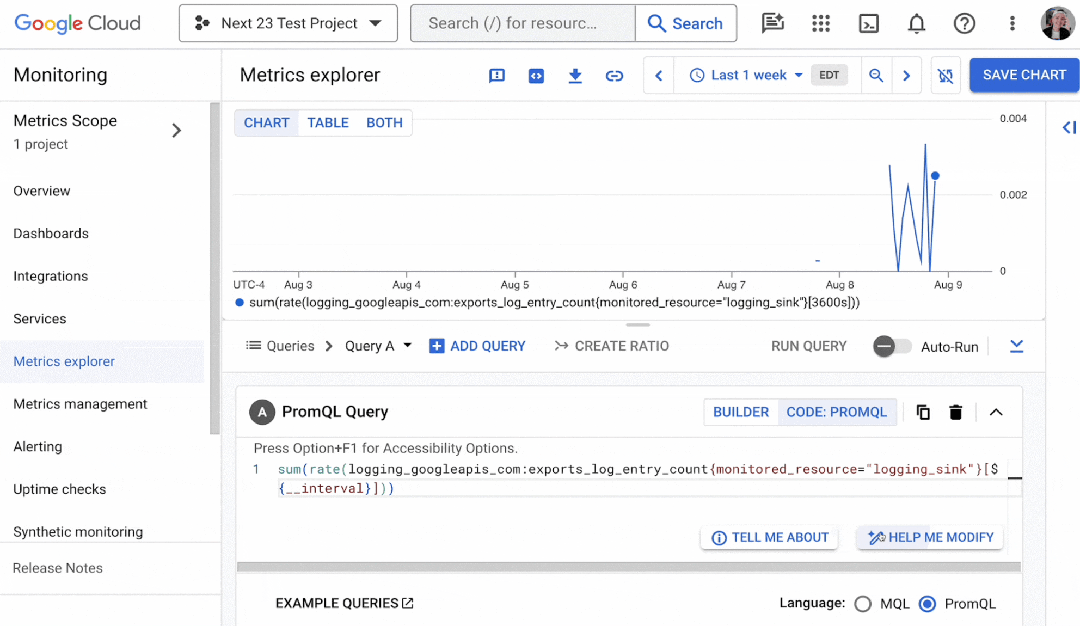The height and width of the screenshot is (626, 1080).
Task: Open Uptime checks in the sidebar
Action: pyautogui.click(x=60, y=490)
